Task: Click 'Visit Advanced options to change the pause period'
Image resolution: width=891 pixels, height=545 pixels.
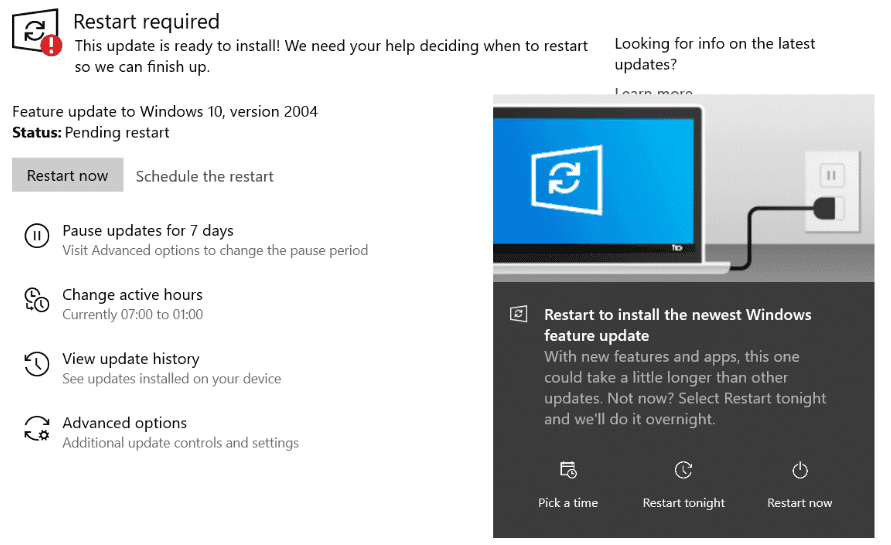Action: (x=215, y=250)
